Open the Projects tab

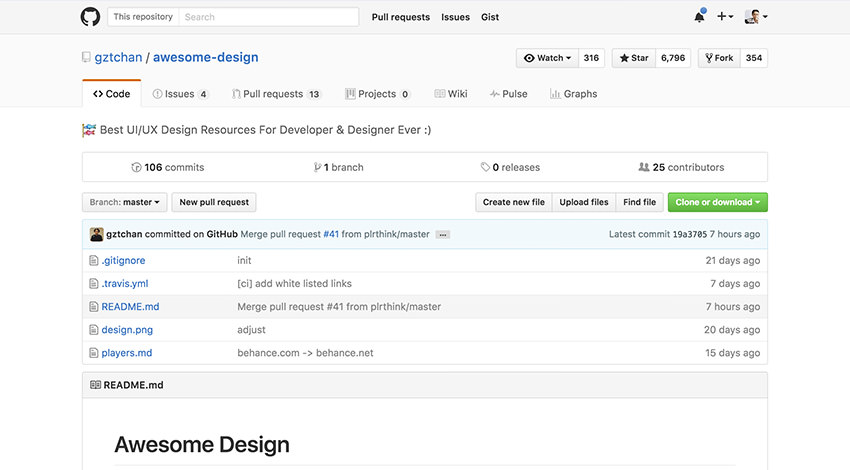pos(377,94)
